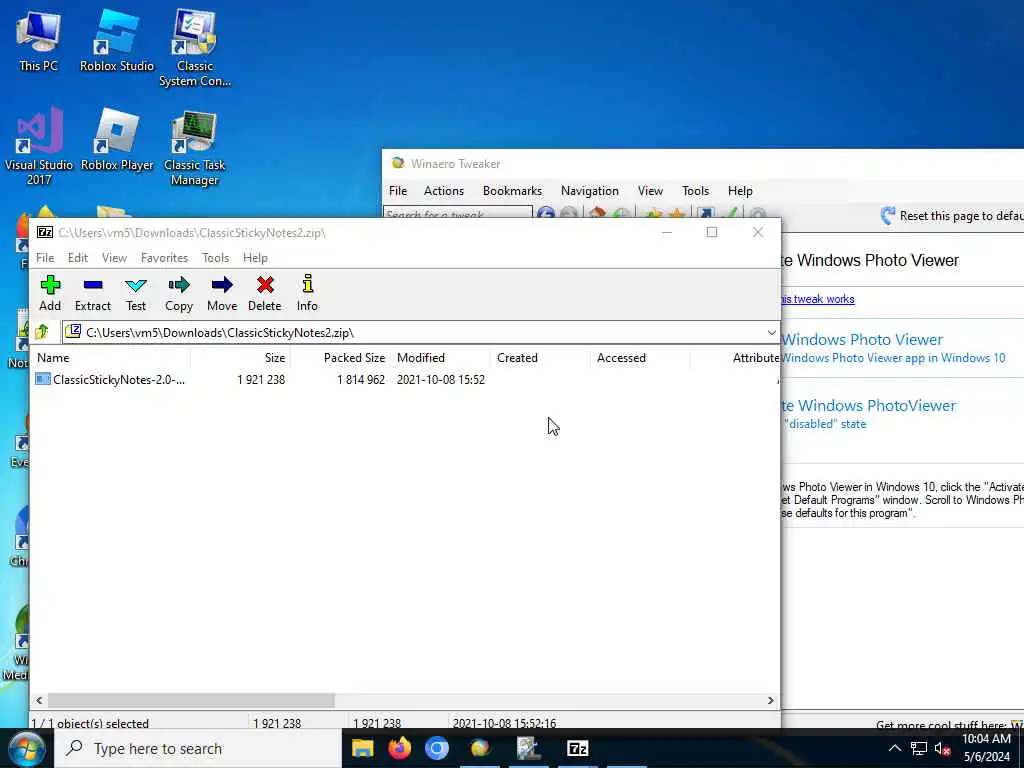Click the packed size value 1 814 962
The image size is (1024, 768).
tap(360, 379)
